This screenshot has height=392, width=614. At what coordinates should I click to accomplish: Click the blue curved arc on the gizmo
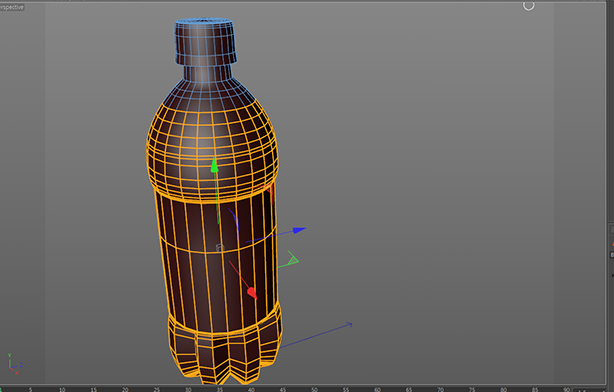click(234, 223)
